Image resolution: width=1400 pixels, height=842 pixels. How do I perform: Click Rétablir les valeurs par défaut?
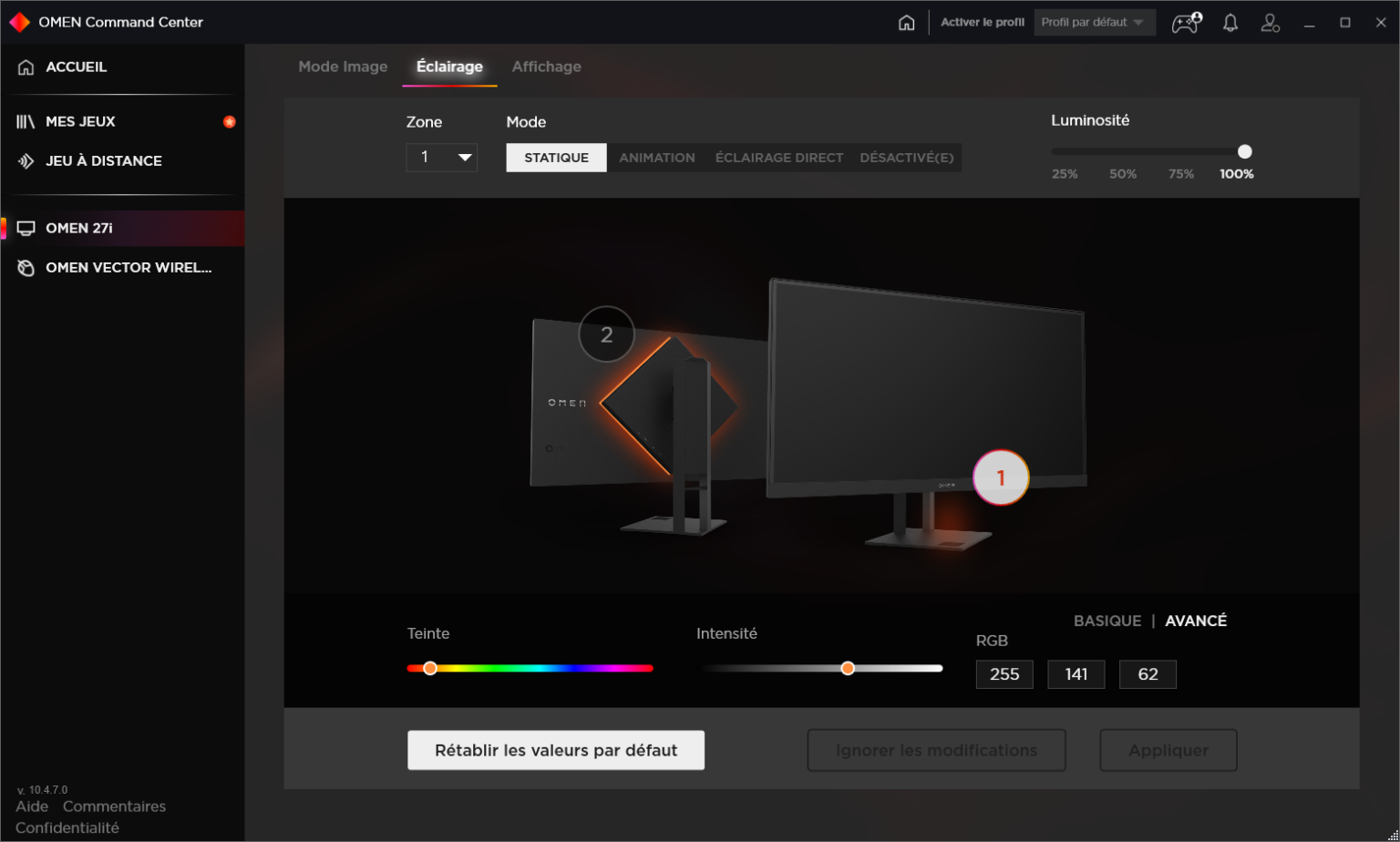[556, 750]
